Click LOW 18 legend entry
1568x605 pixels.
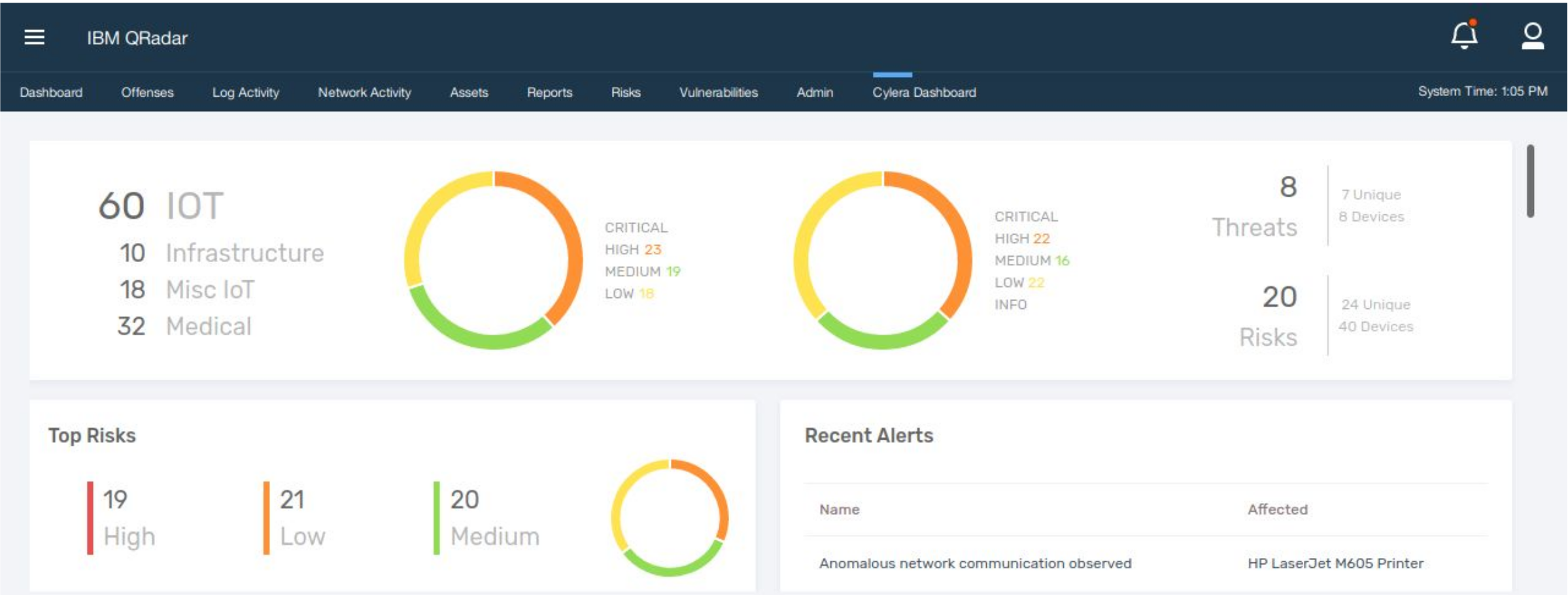click(x=629, y=293)
